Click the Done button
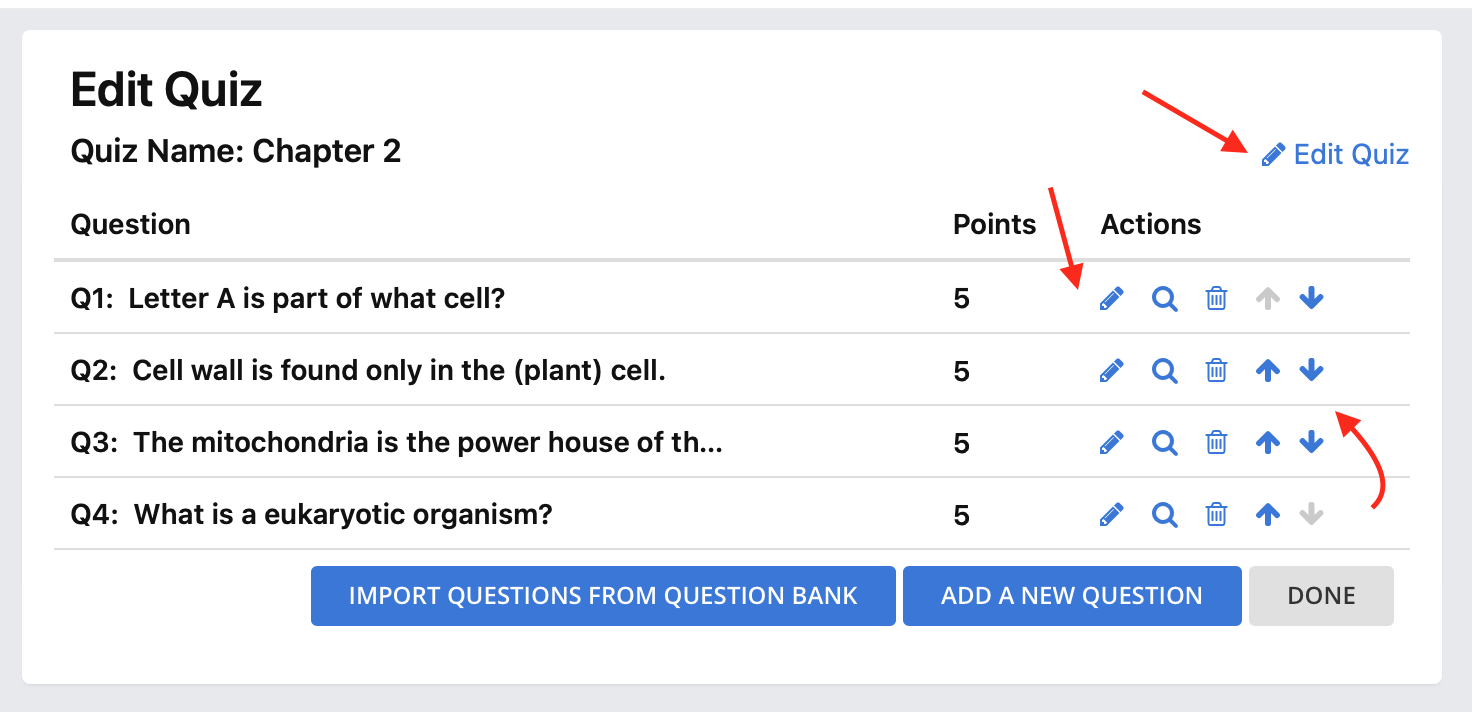The image size is (1472, 712). pyautogui.click(x=1321, y=596)
